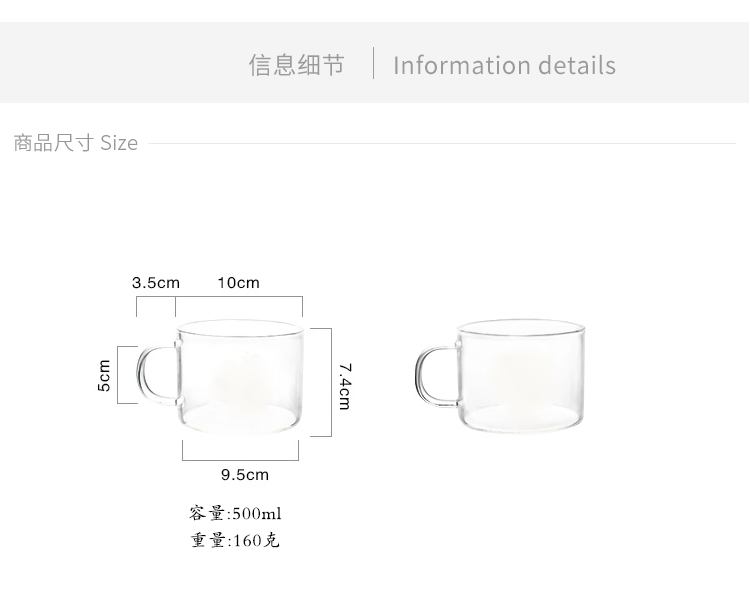
Task: Click the handle bracket line beside 5cm
Action: coord(119,375)
